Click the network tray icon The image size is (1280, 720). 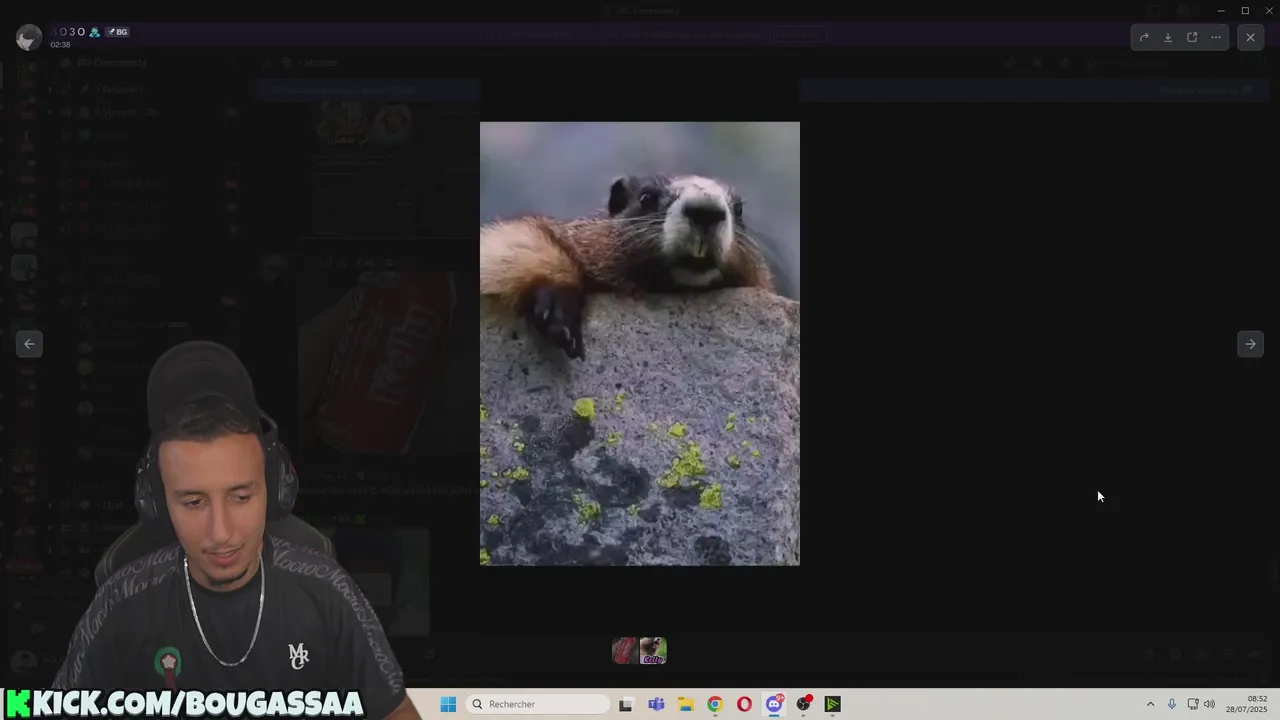click(x=1193, y=704)
